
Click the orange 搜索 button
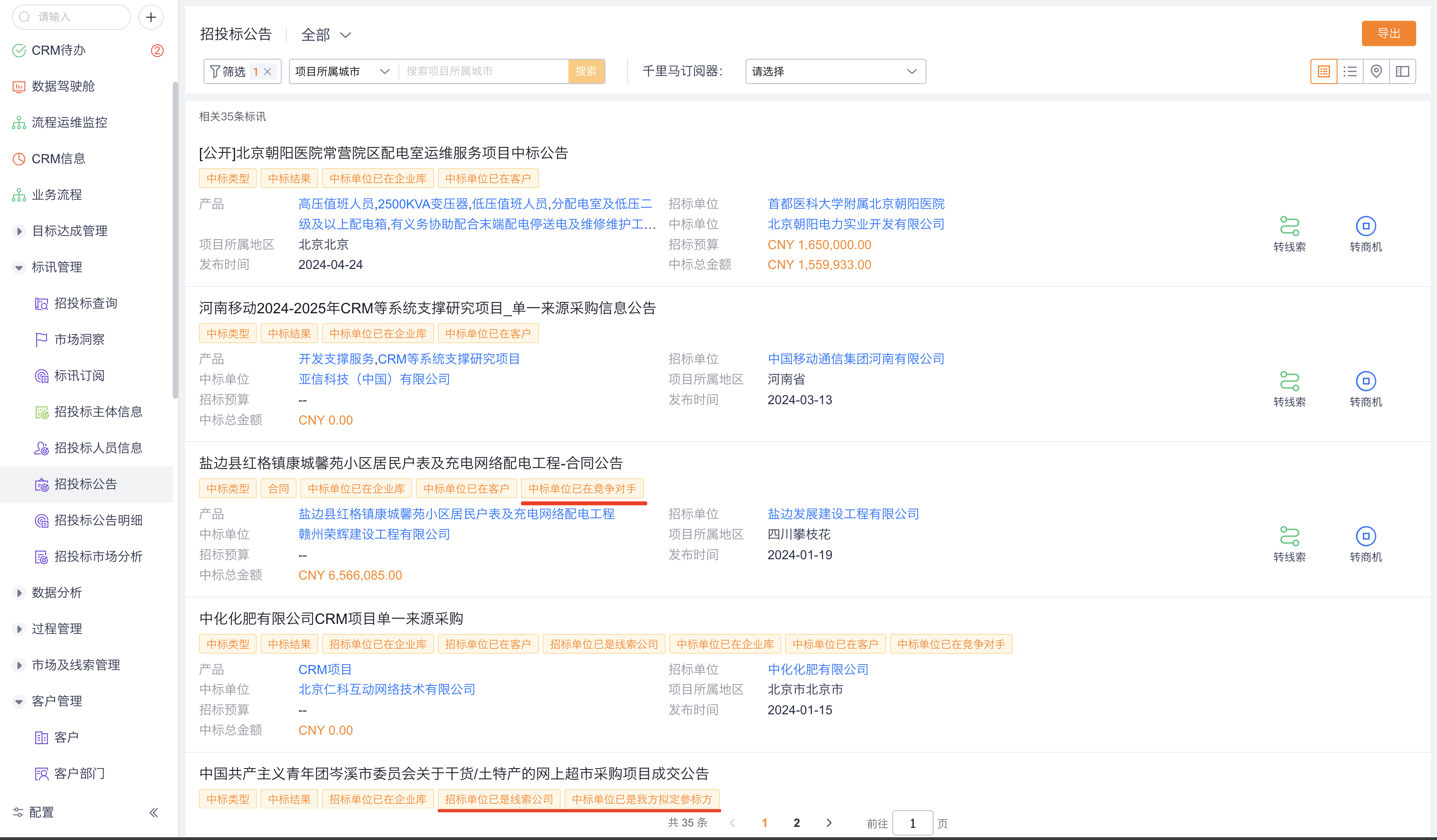(586, 71)
